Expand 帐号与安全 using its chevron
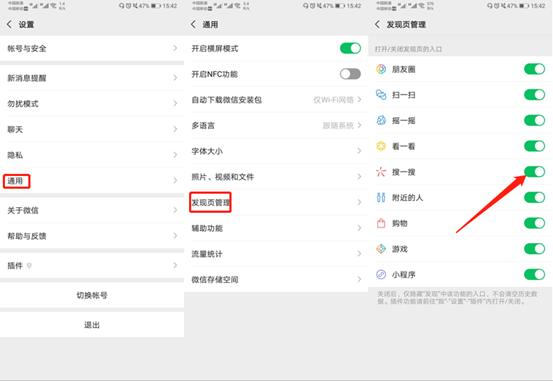 175,48
